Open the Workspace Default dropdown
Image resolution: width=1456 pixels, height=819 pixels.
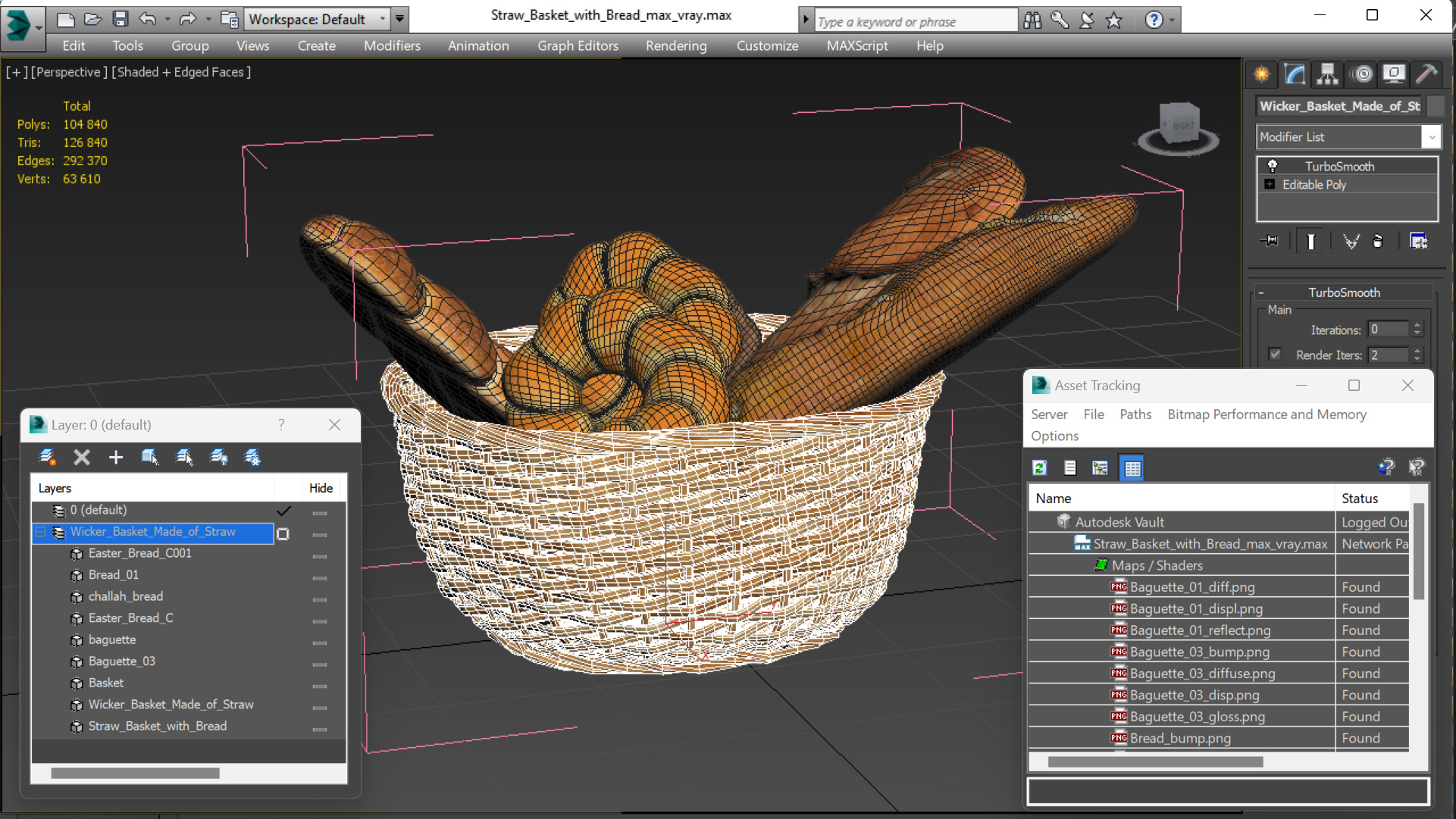coord(318,19)
